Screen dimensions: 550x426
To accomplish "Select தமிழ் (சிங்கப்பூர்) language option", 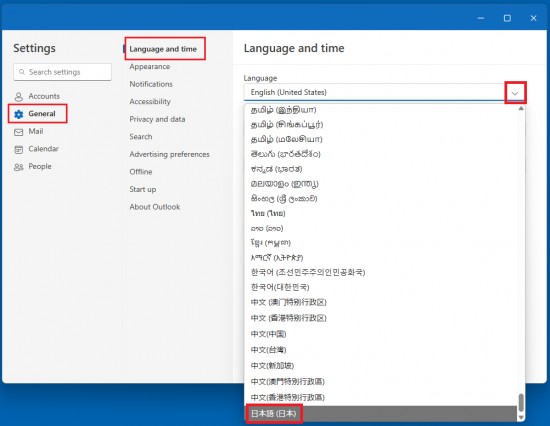I will [x=381, y=125].
